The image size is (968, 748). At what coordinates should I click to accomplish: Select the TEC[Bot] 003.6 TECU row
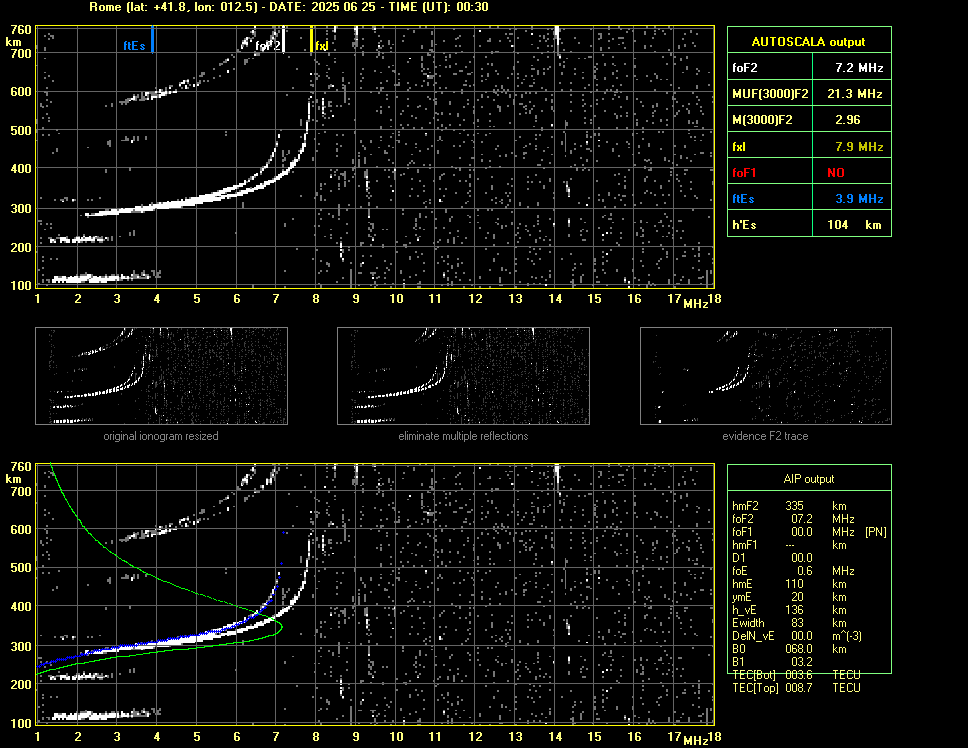796,675
